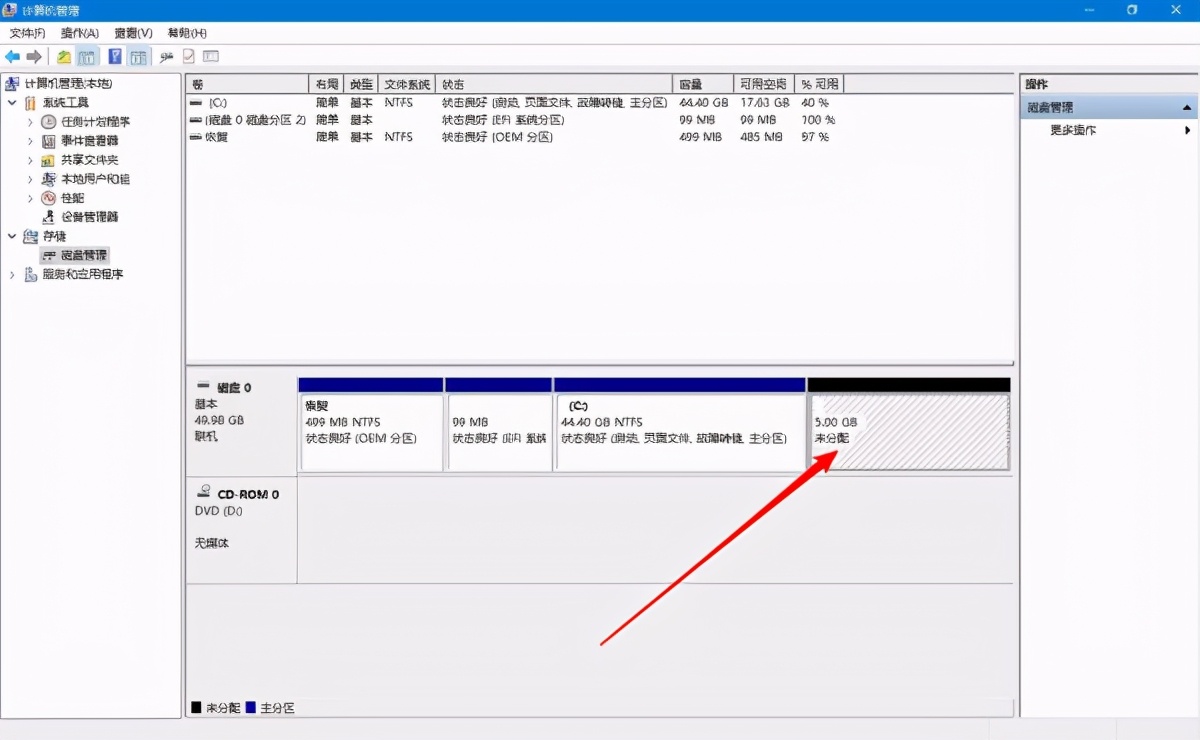Click the black 未分配 legend color swatch

pos(196,708)
